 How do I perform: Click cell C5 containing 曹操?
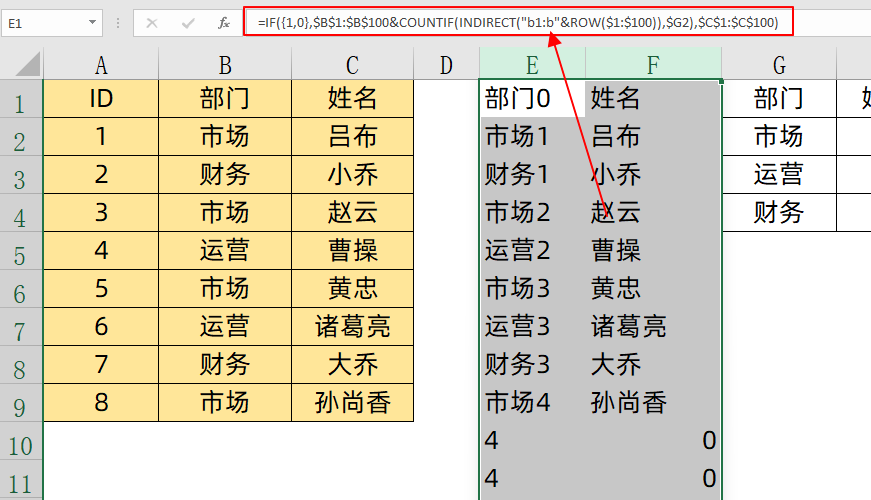click(x=352, y=251)
